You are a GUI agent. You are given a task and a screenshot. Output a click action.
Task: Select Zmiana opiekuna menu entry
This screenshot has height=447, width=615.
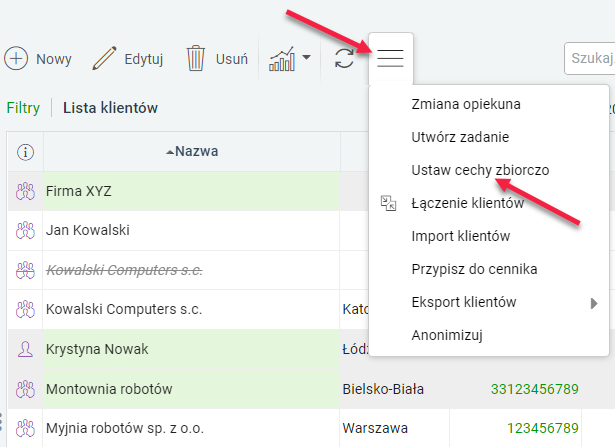466,104
